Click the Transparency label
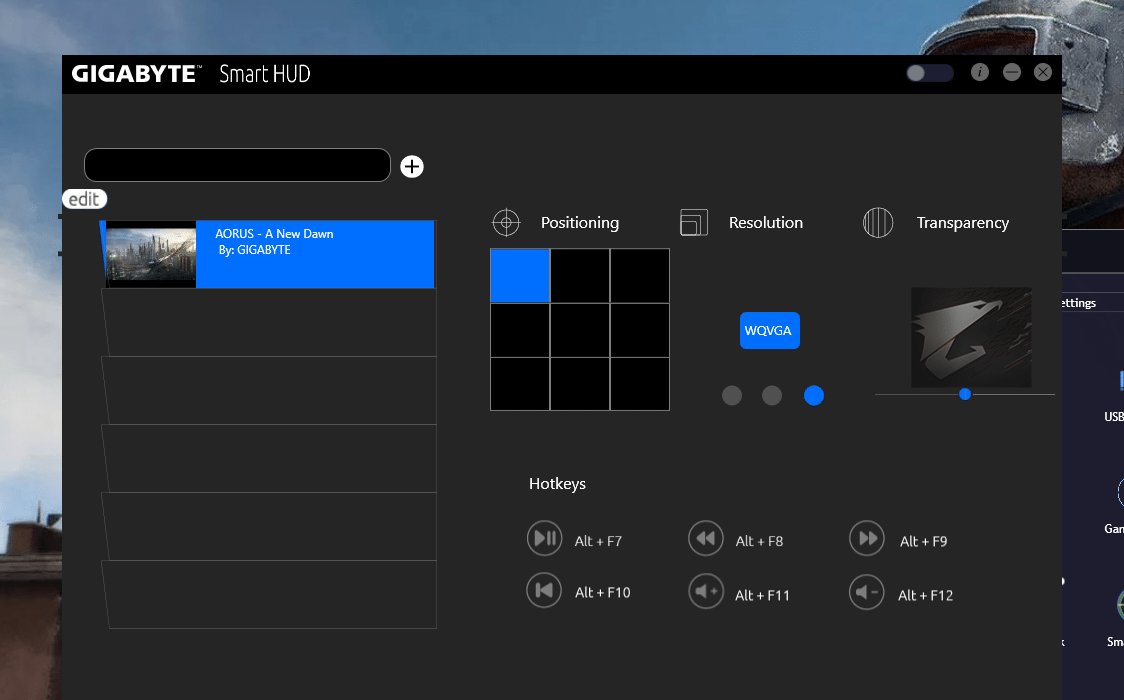The width and height of the screenshot is (1124, 700). (963, 223)
